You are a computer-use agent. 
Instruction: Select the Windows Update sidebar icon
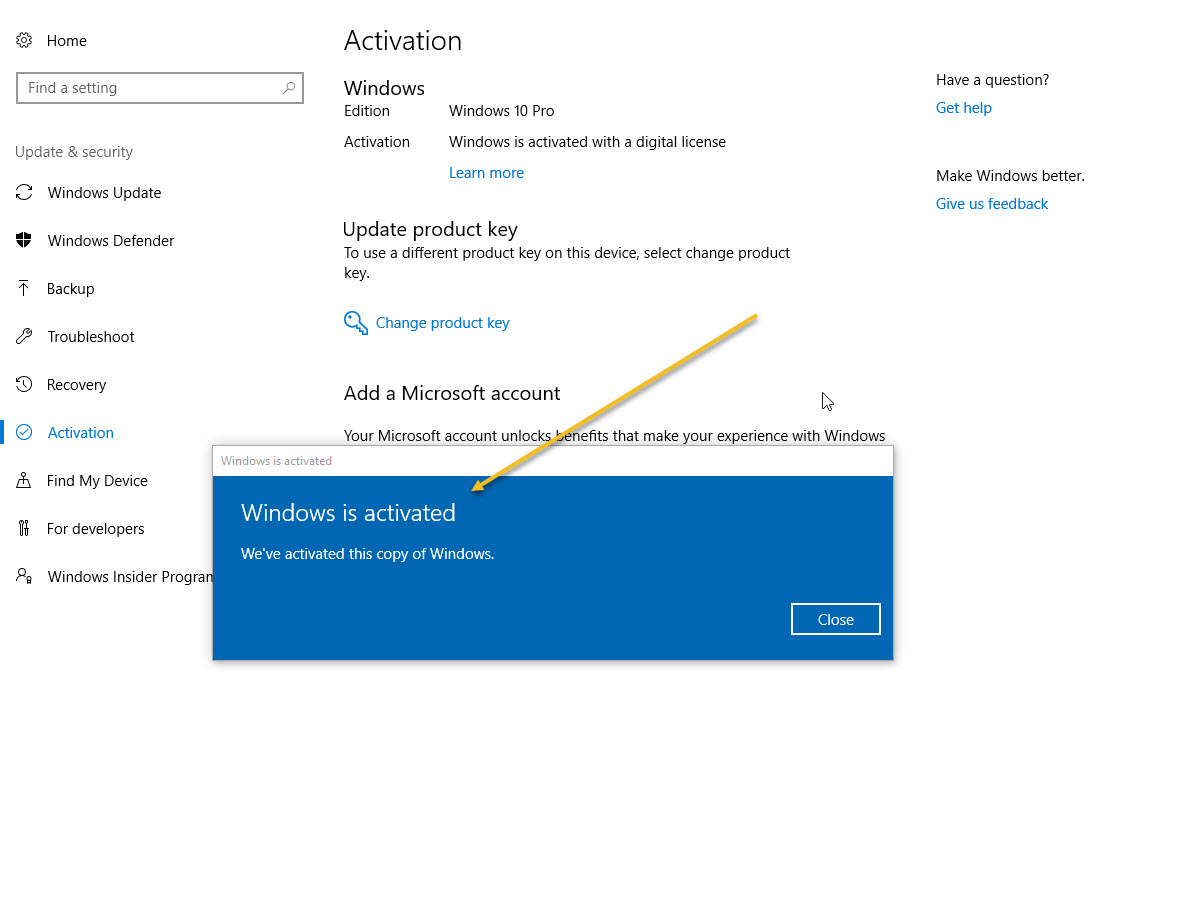pos(24,192)
